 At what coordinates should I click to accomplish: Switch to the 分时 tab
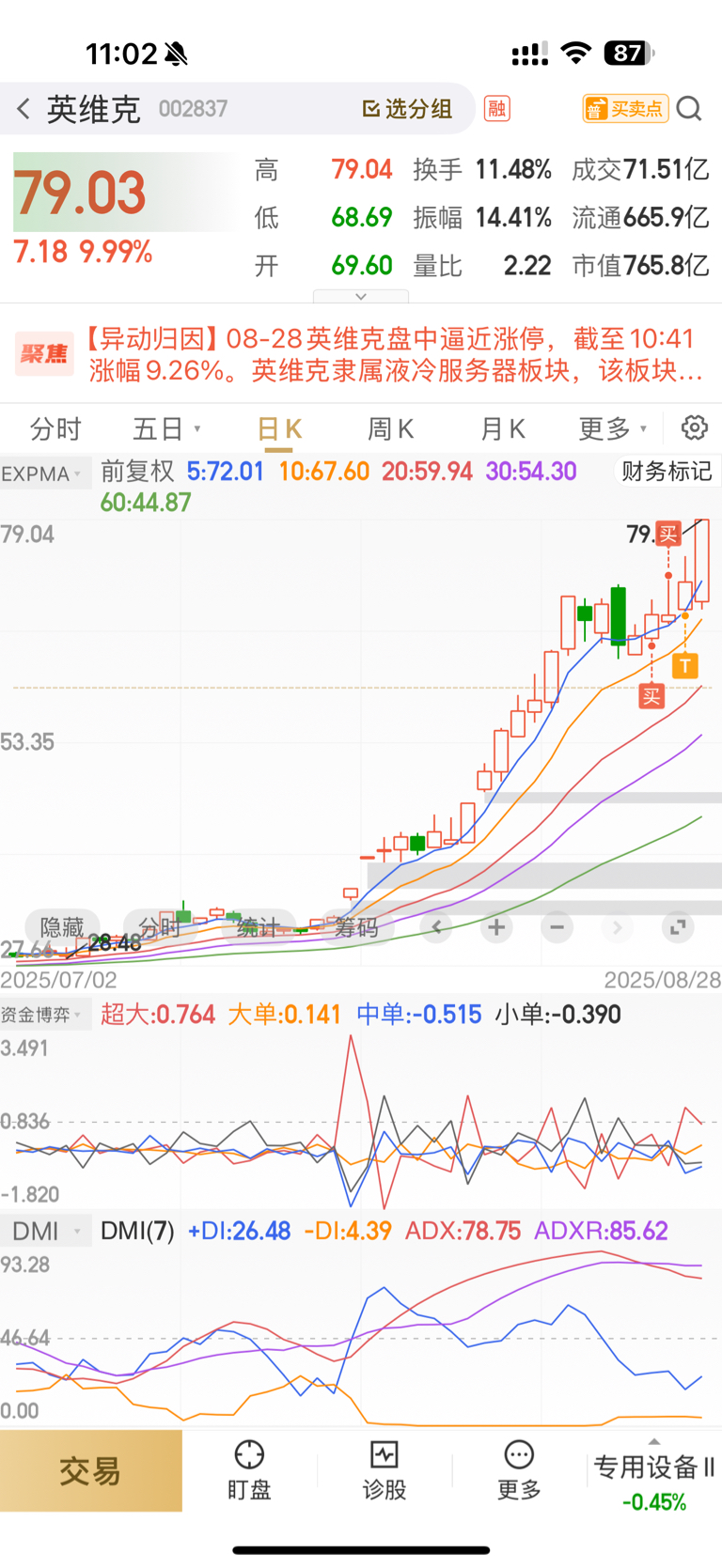(55, 429)
